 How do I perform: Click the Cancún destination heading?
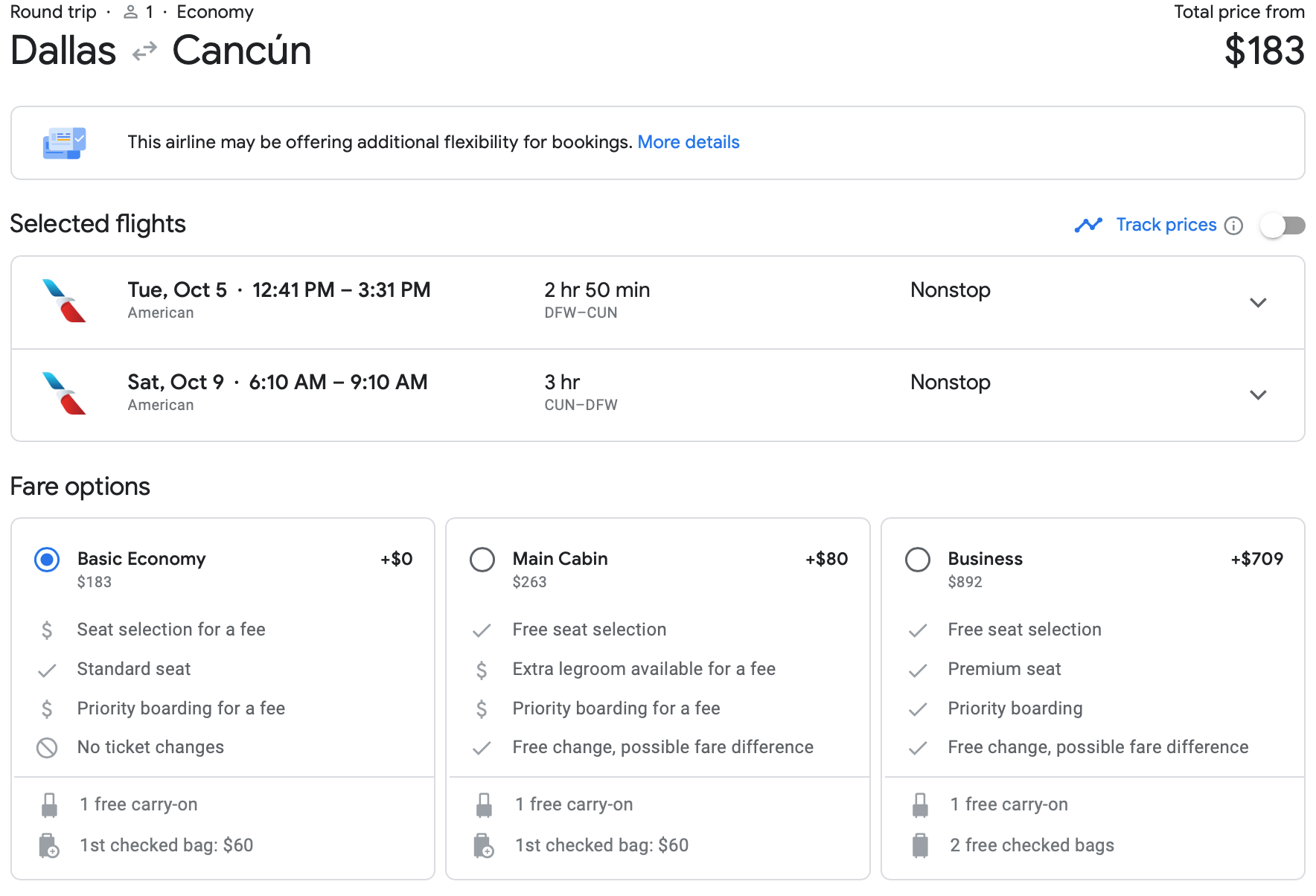pos(242,51)
